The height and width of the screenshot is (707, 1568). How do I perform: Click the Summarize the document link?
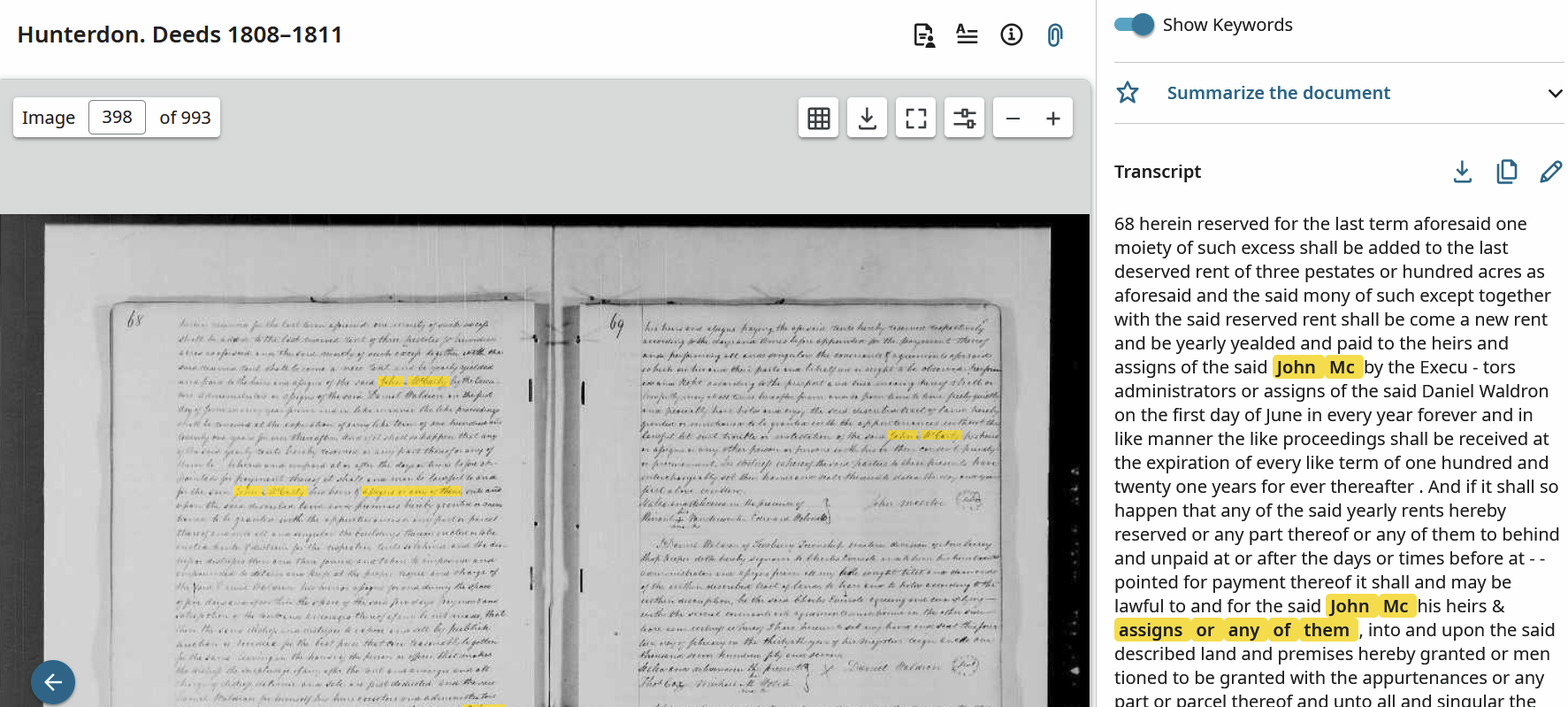click(1278, 93)
